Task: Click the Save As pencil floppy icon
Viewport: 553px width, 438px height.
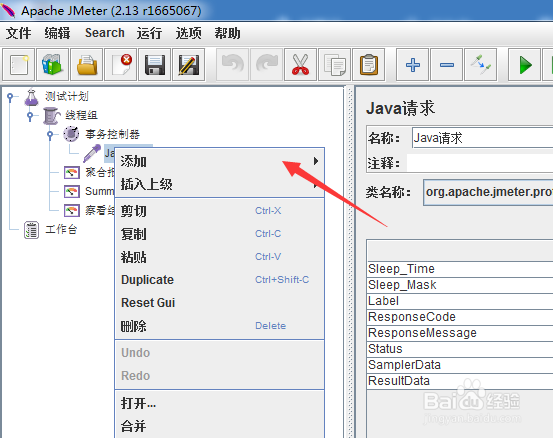Action: (189, 65)
